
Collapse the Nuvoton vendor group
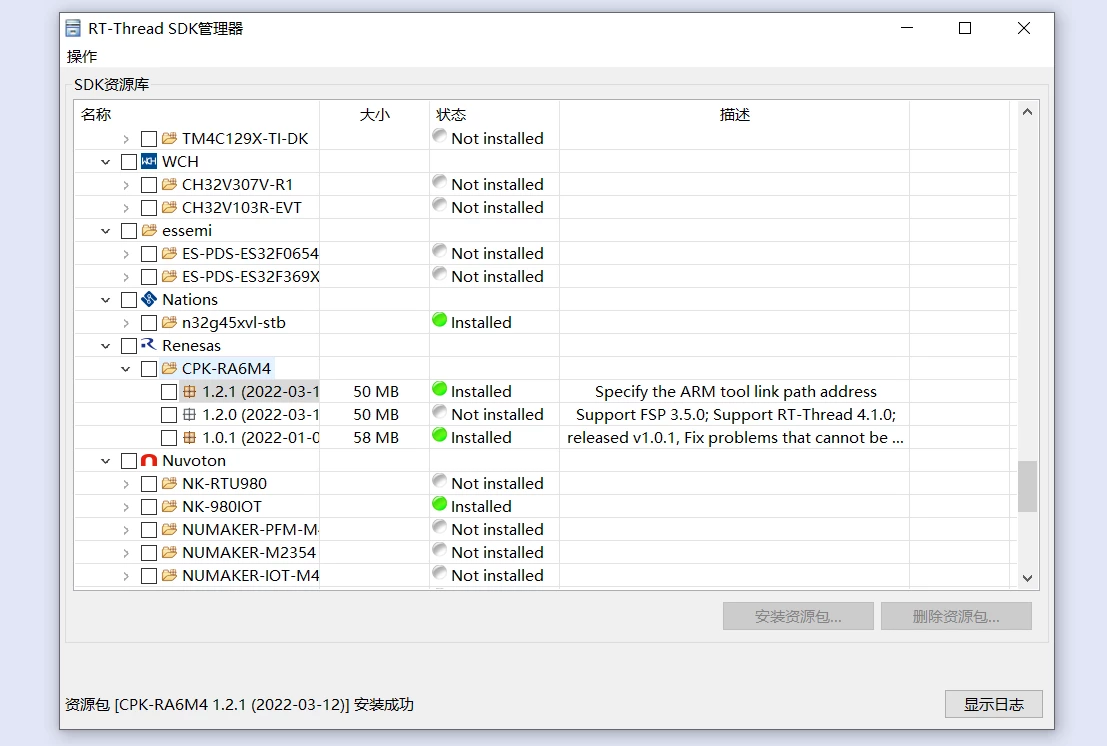[105, 461]
